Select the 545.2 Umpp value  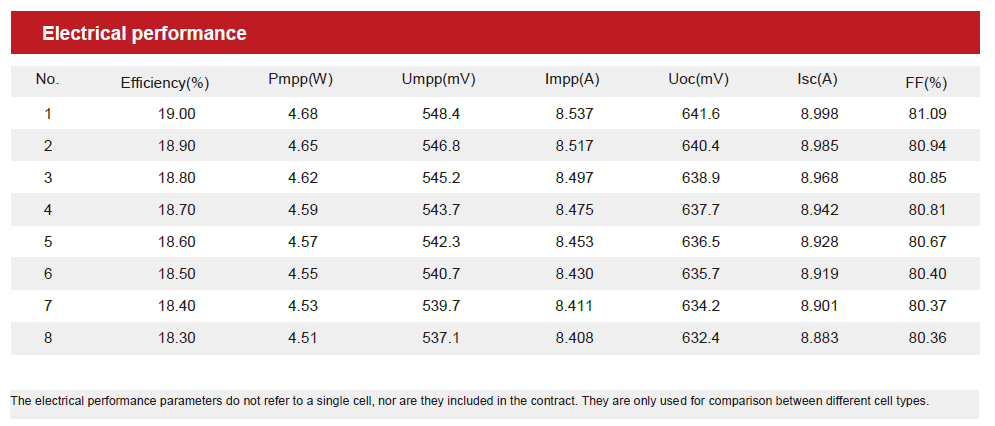click(x=441, y=178)
